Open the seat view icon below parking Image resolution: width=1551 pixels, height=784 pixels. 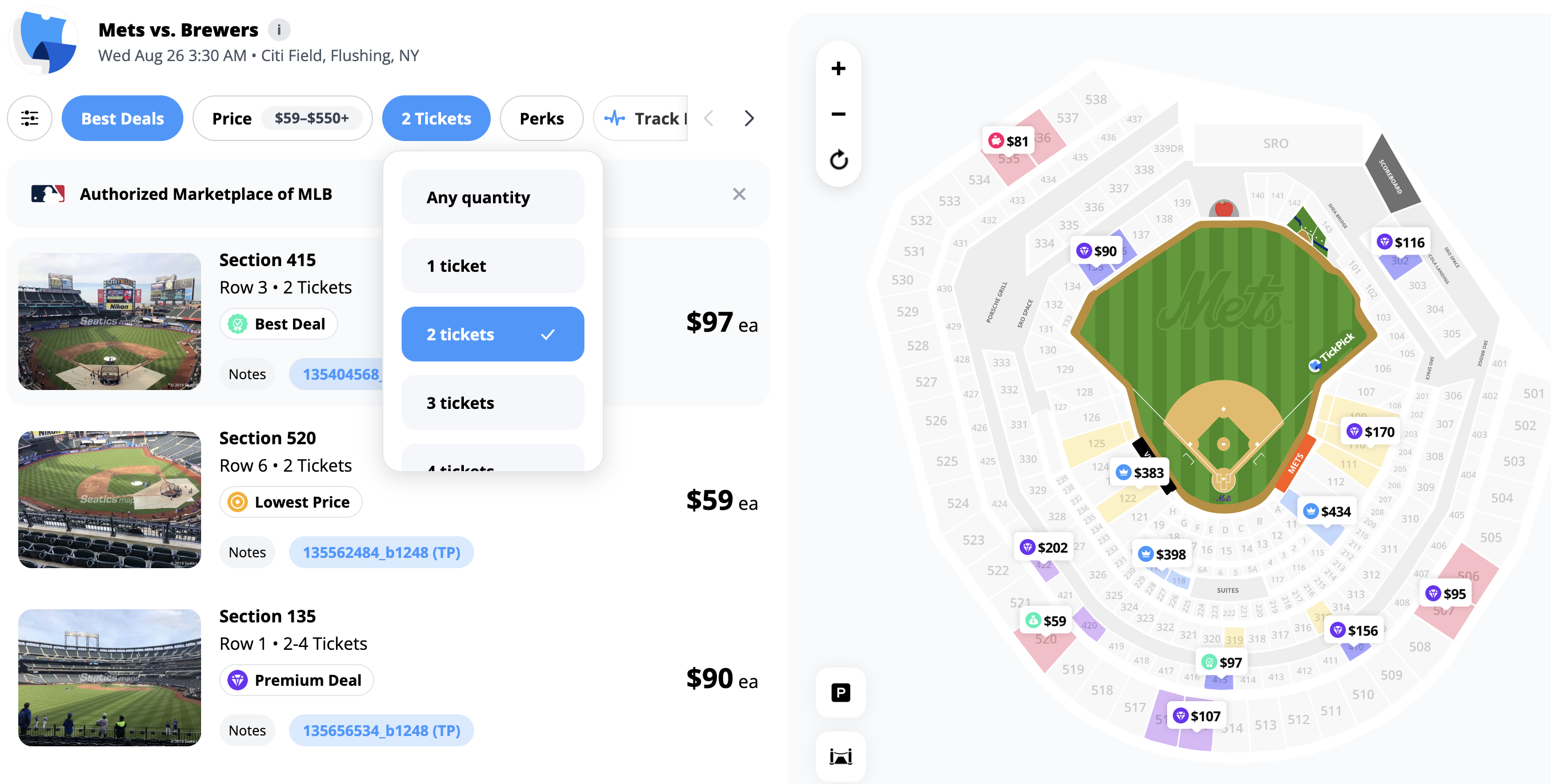pos(840,757)
